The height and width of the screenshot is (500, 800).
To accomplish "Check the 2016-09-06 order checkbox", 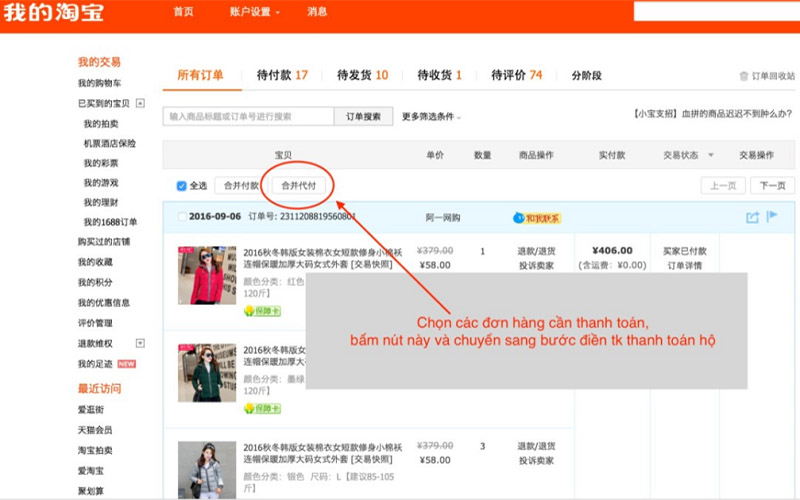I will [x=181, y=217].
